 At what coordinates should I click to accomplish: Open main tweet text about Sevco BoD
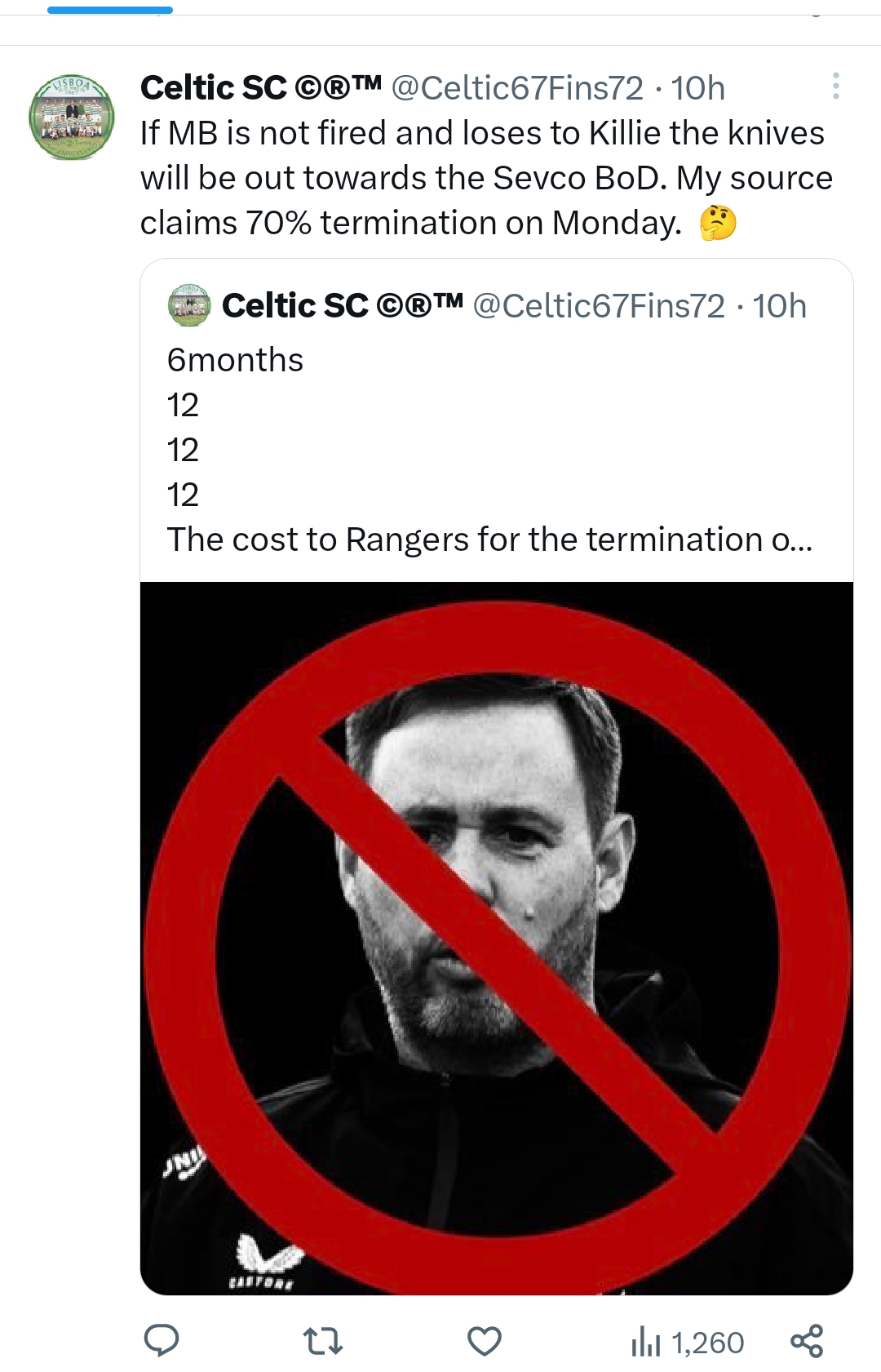[485, 178]
